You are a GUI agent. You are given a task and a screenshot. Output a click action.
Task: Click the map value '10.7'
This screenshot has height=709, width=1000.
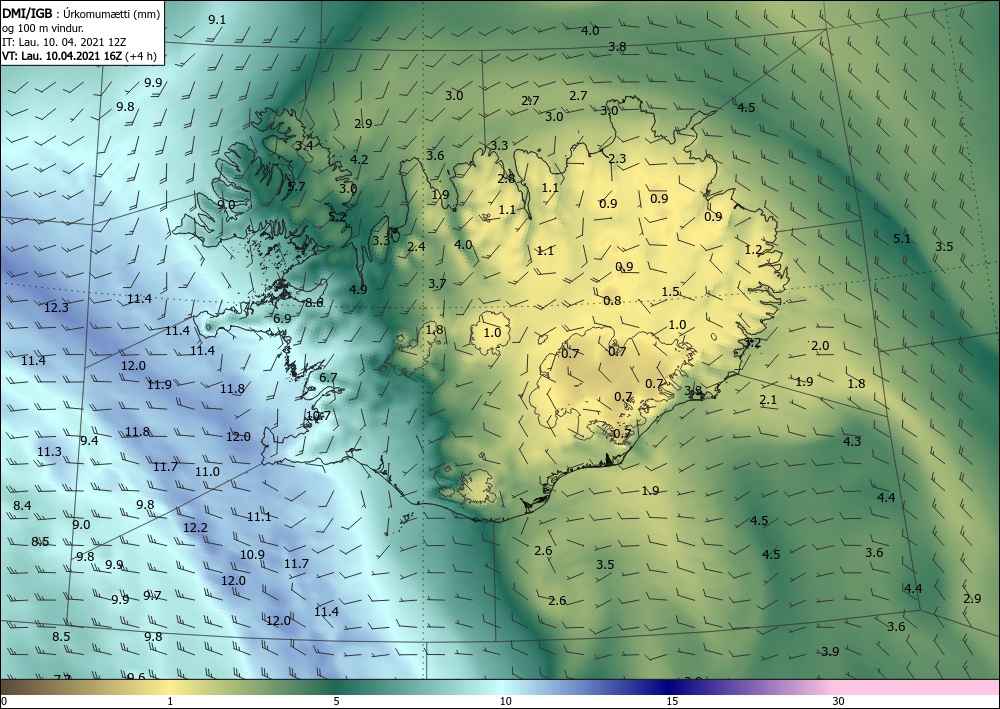tap(318, 416)
